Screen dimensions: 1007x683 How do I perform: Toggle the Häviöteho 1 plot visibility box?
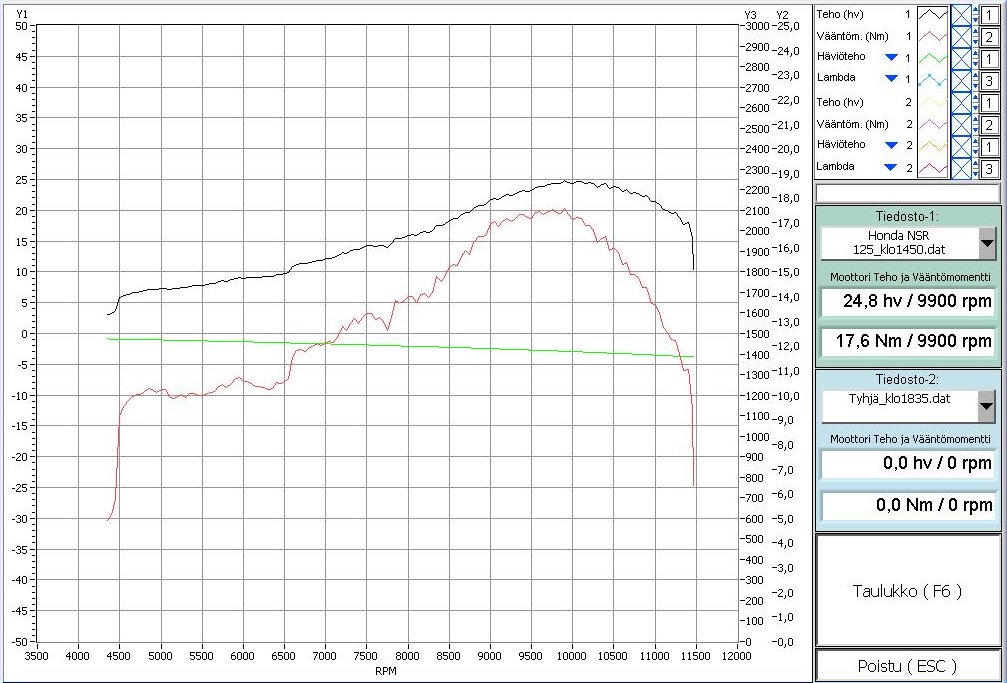(961, 59)
